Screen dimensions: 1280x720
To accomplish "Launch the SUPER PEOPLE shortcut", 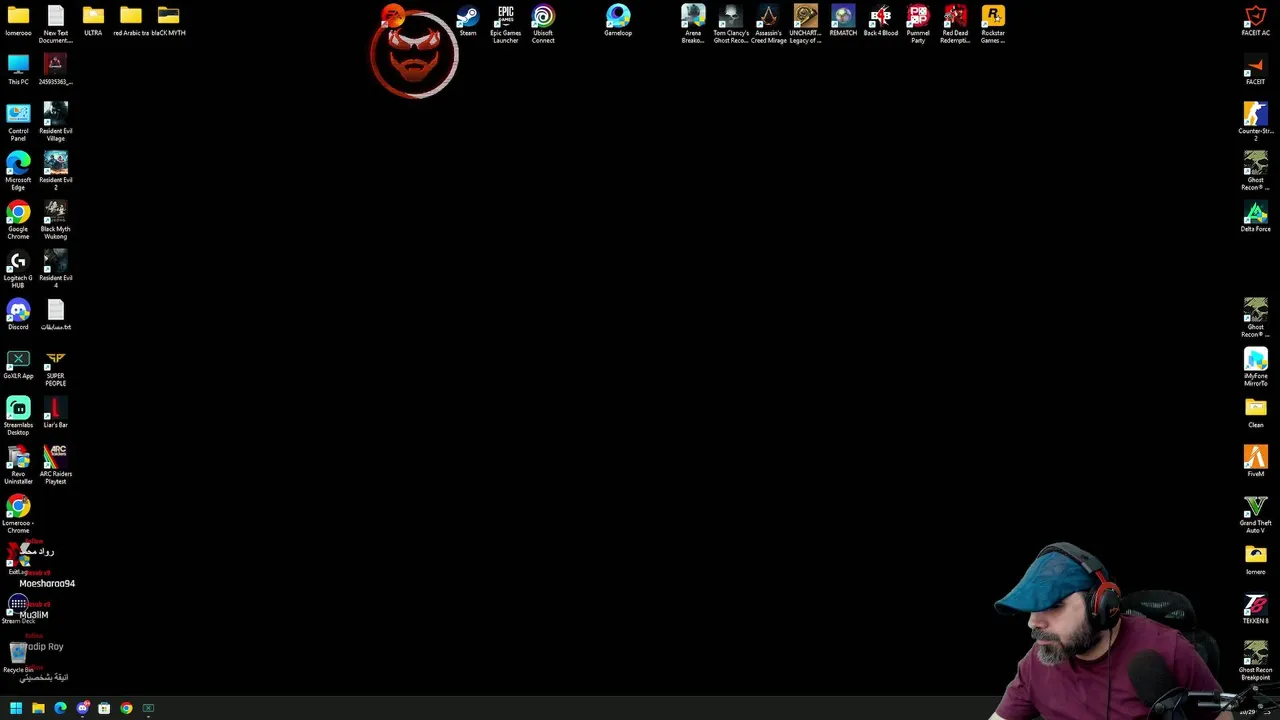I will (x=55, y=368).
